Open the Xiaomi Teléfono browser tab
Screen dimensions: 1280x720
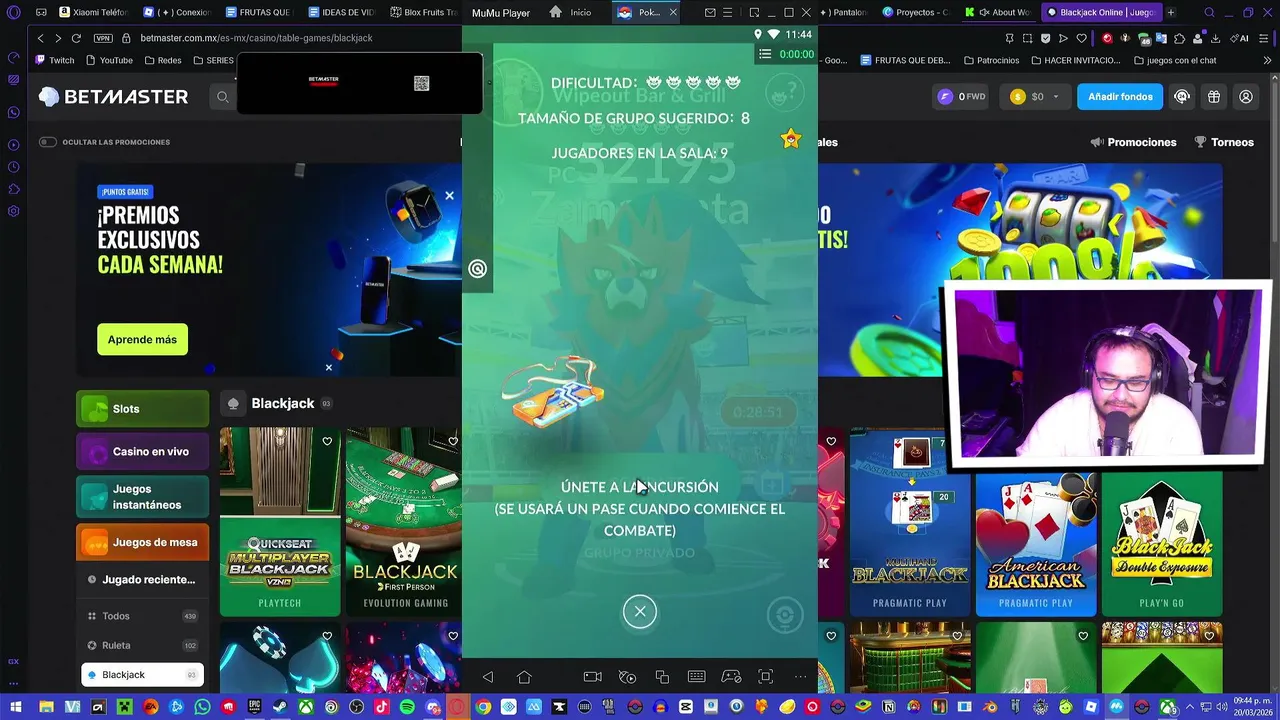point(93,12)
